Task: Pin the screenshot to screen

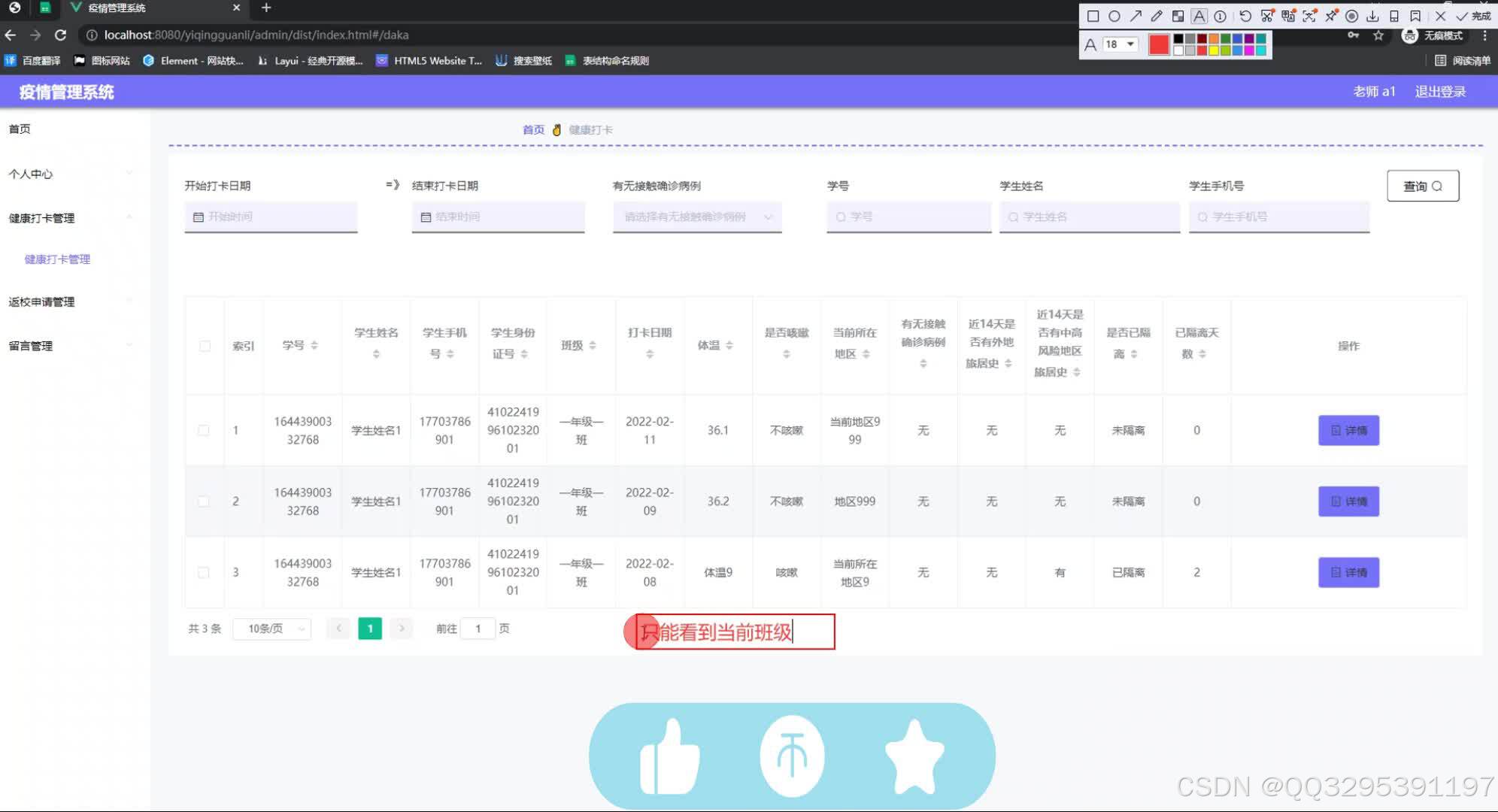Action: (x=1331, y=16)
